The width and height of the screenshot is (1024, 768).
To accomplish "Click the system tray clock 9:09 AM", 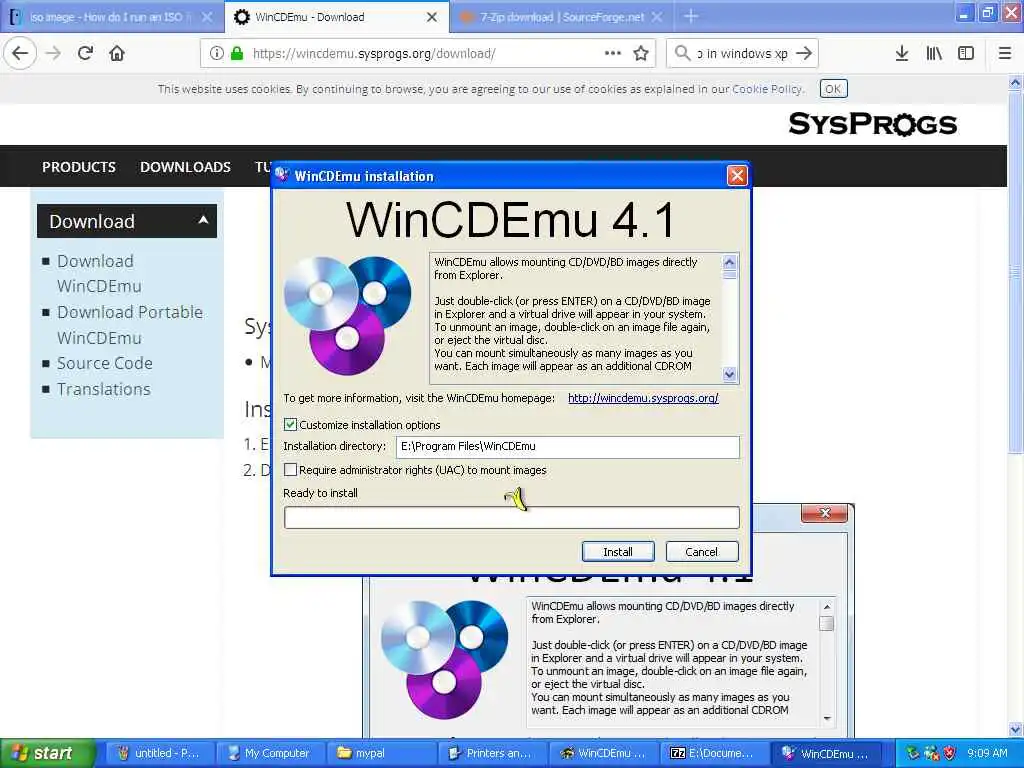I will tap(987, 753).
